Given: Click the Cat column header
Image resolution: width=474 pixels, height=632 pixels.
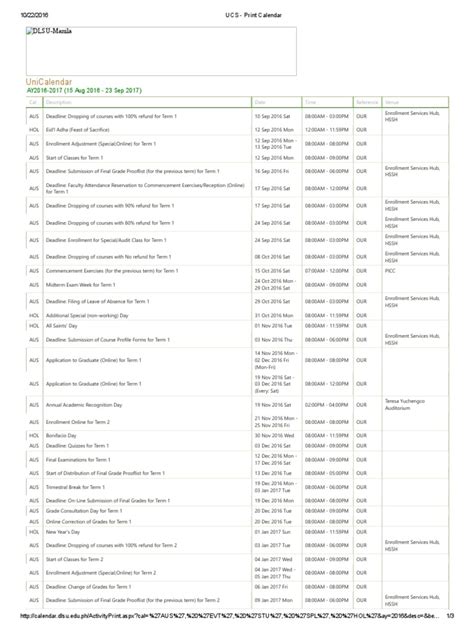Looking at the screenshot, I should [33, 102].
